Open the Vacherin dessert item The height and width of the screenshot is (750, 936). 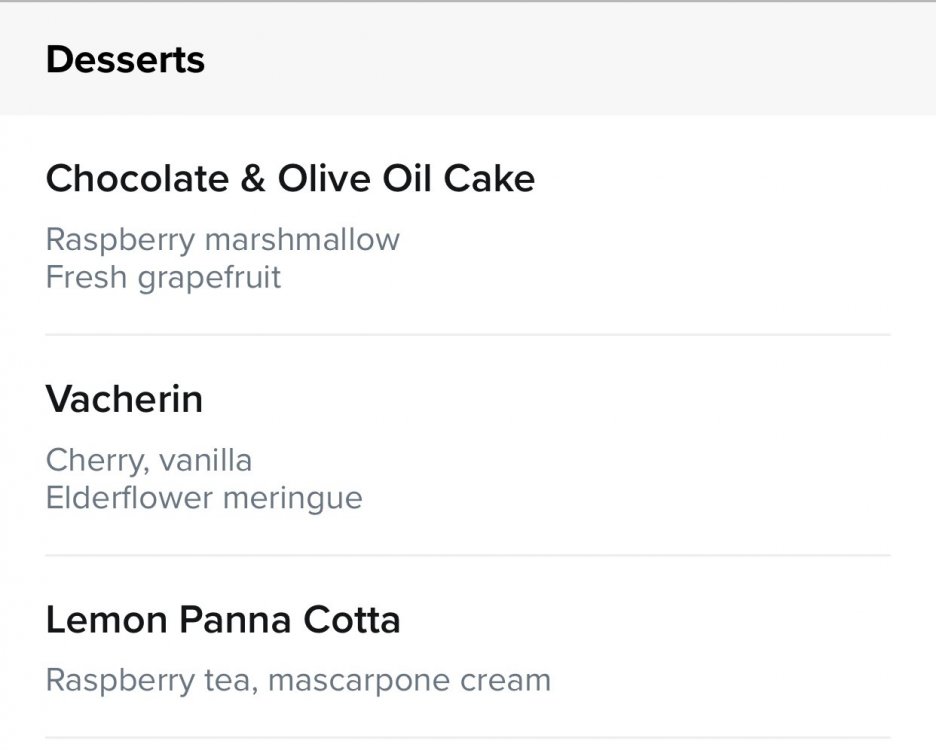point(468,445)
